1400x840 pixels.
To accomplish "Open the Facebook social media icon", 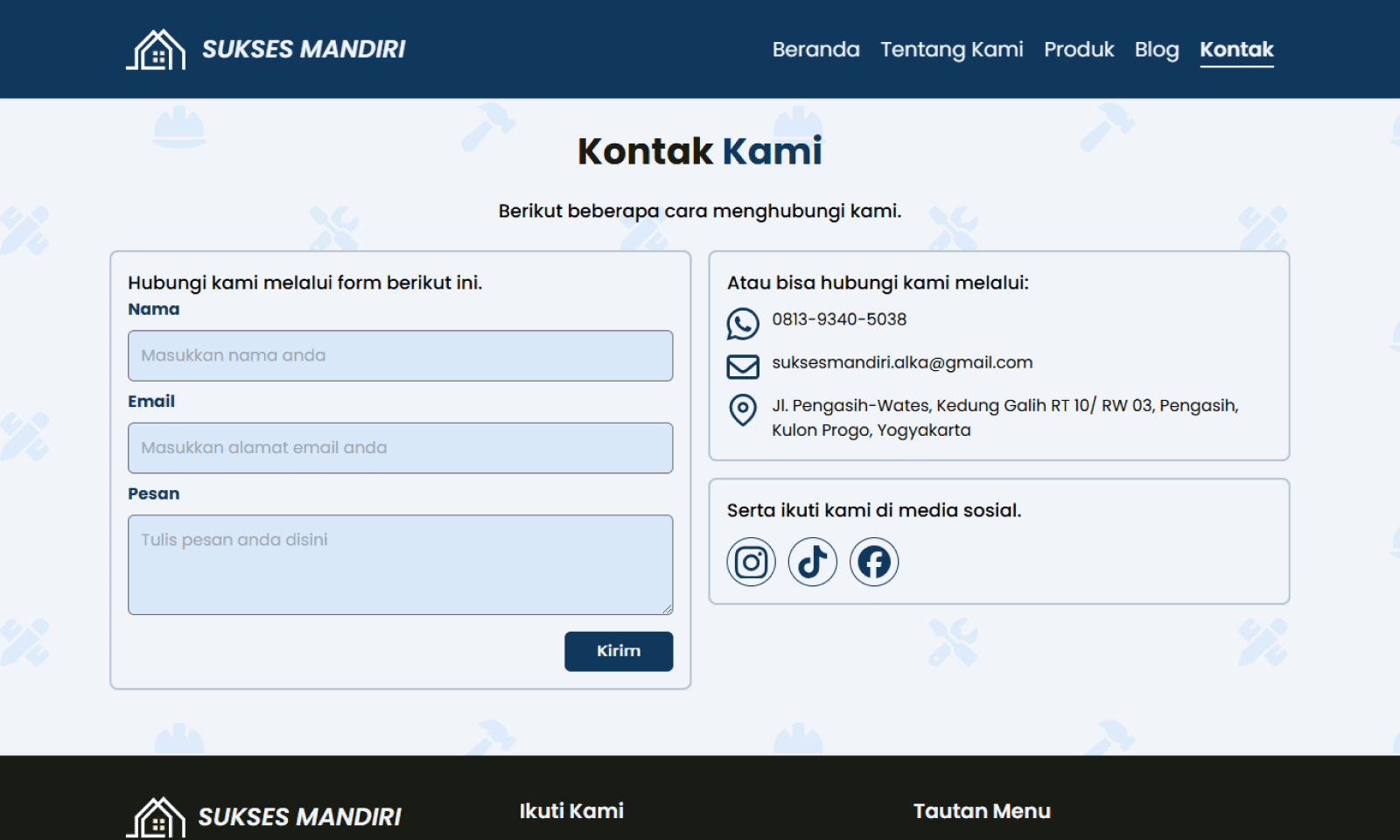I will click(x=873, y=561).
